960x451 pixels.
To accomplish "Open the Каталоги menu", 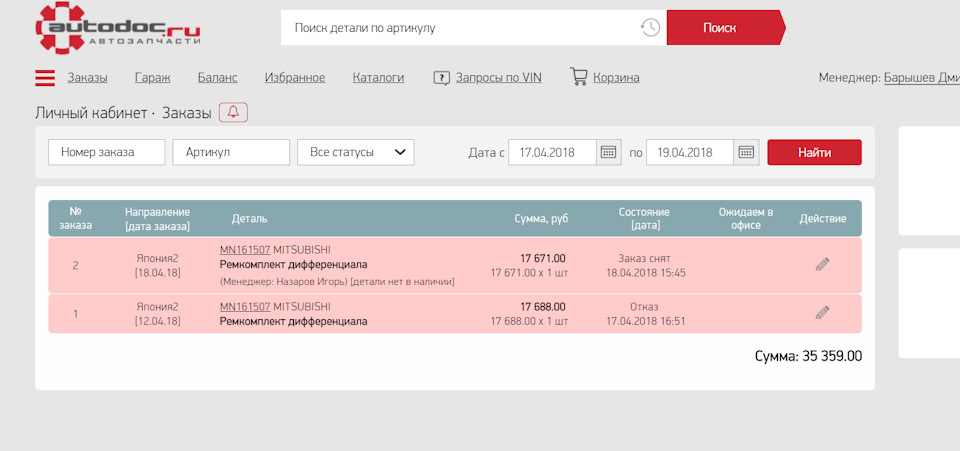I will [x=378, y=78].
